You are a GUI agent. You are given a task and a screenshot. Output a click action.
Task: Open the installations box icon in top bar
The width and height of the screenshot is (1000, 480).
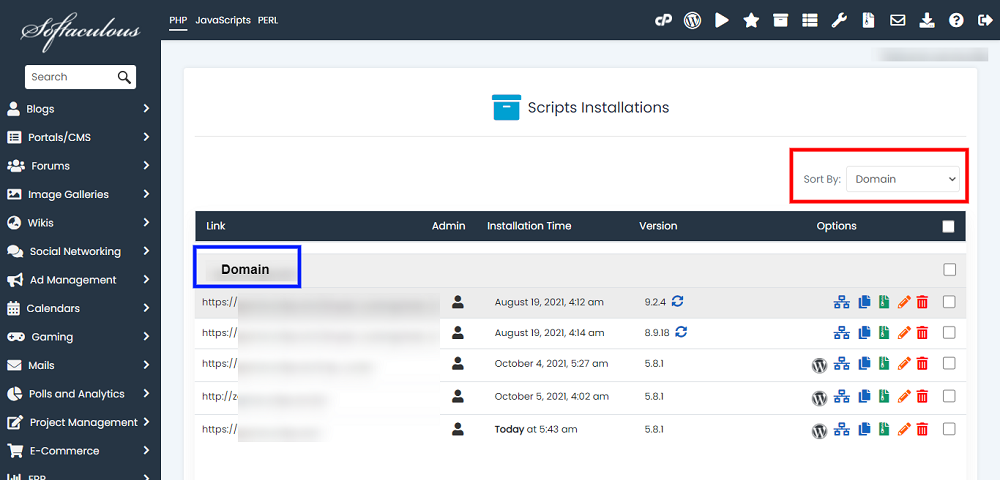coord(780,20)
